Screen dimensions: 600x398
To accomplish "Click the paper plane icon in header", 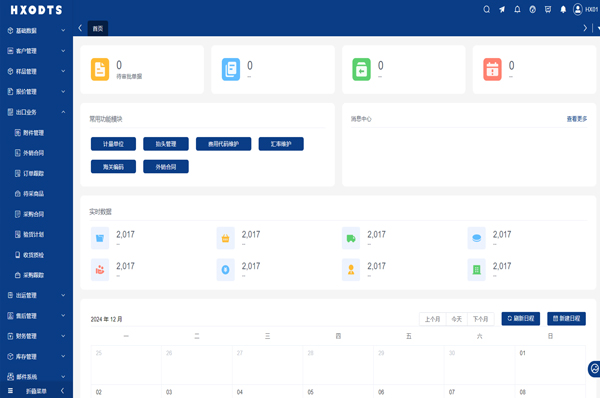I will [502, 10].
